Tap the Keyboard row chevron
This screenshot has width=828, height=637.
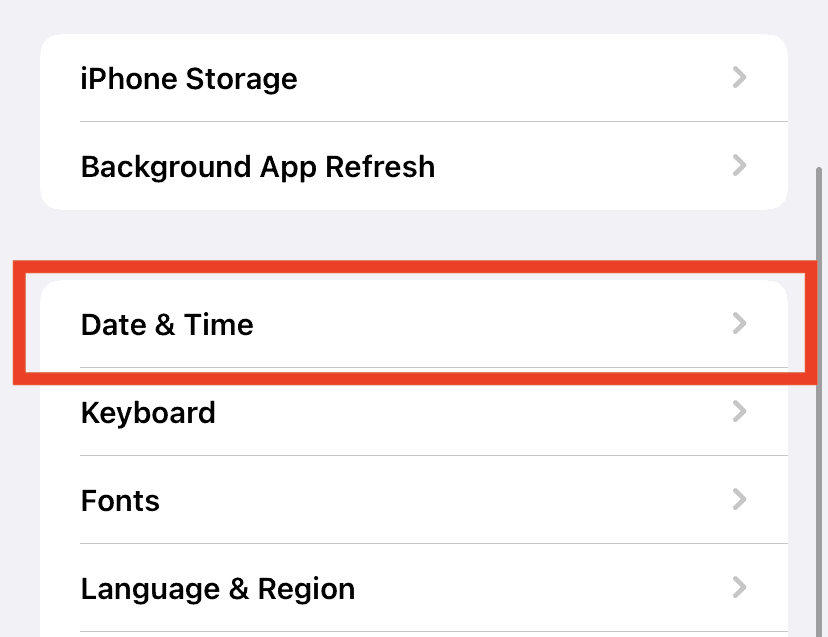click(739, 411)
